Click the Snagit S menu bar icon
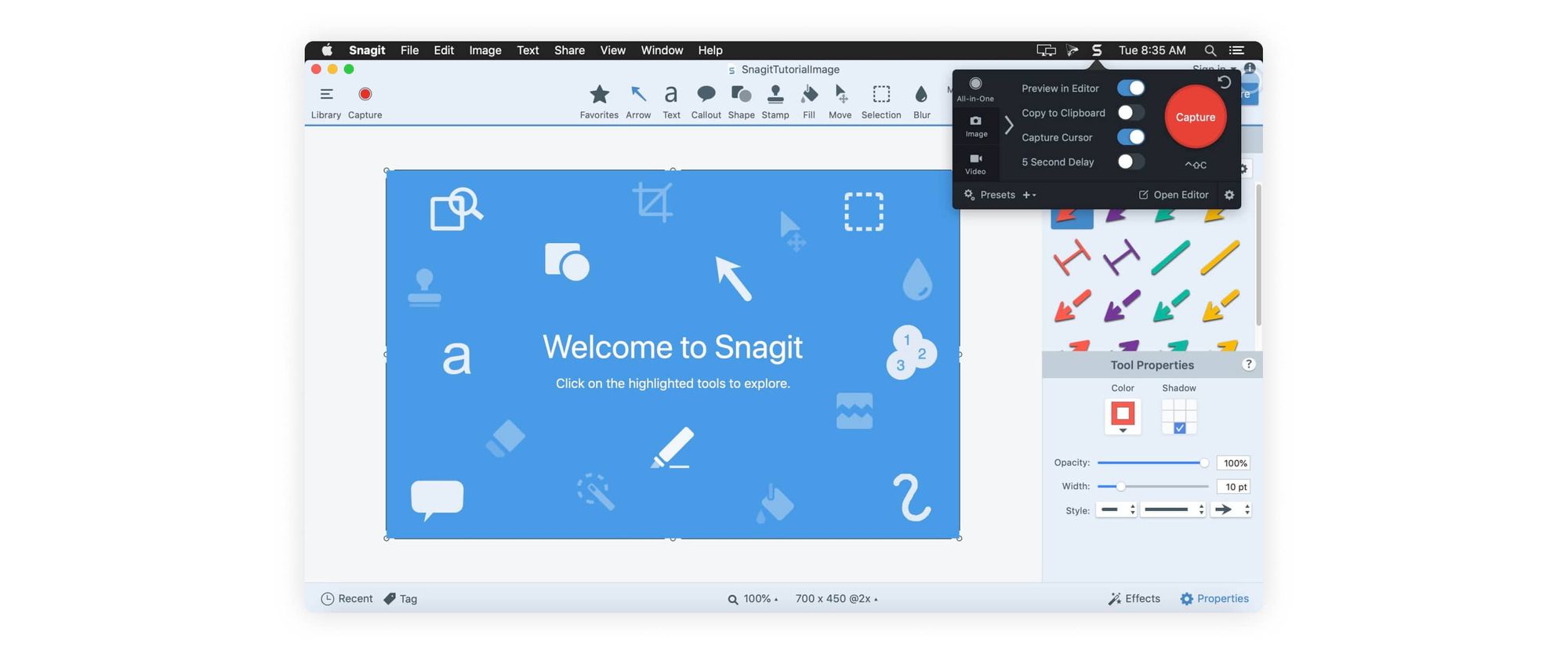 1097,50
